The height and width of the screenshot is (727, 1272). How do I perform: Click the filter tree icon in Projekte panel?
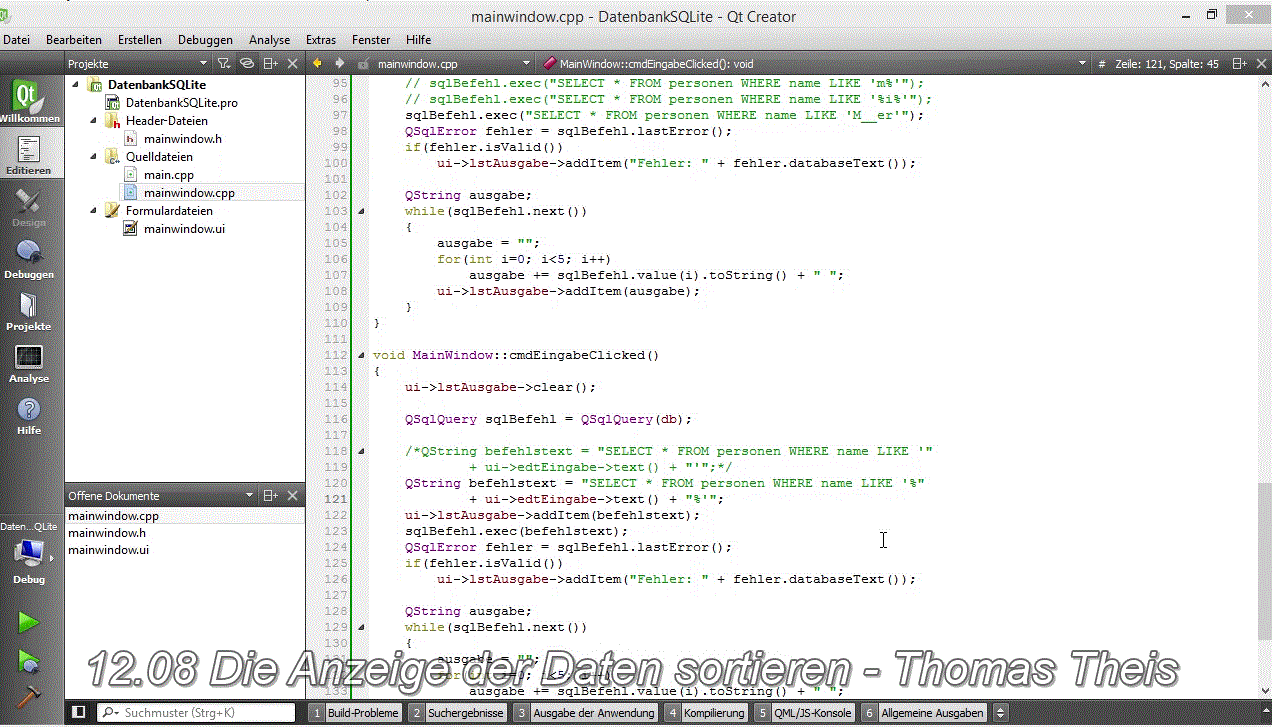click(224, 63)
